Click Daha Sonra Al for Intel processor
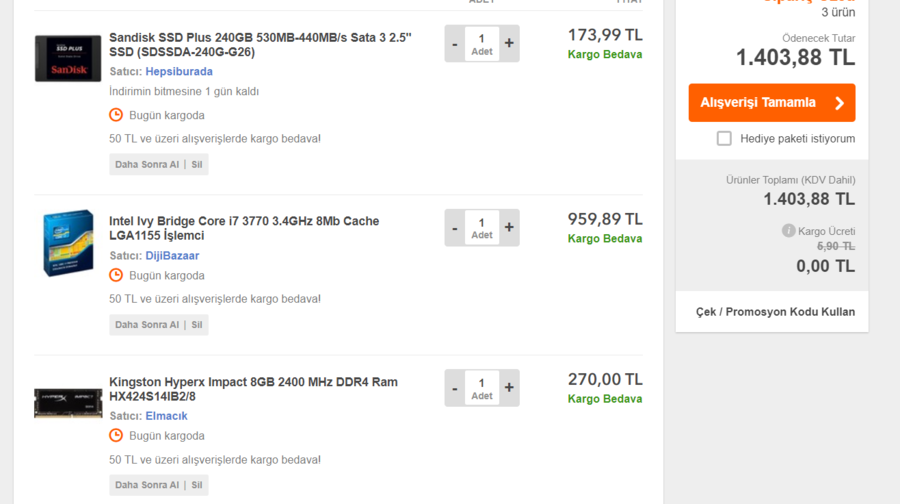The image size is (900, 504). click(x=147, y=325)
